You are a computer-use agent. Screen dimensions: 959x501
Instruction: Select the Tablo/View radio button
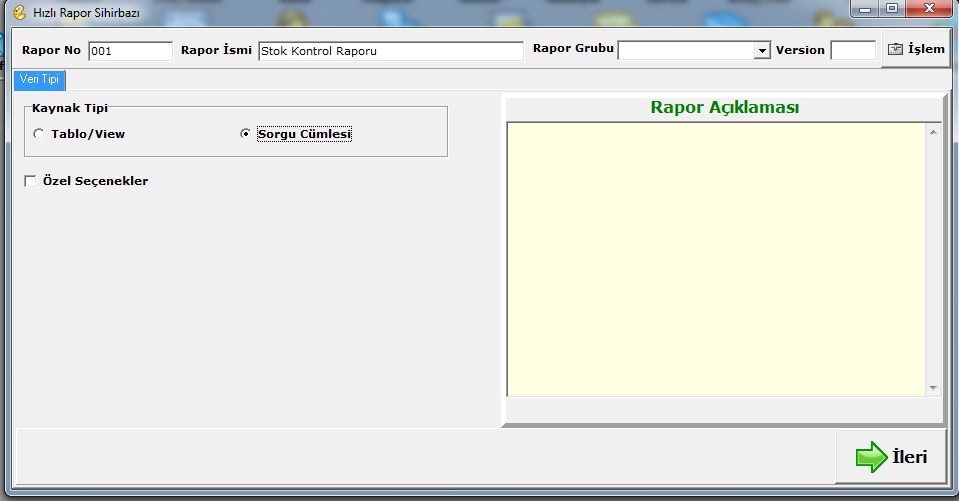(x=39, y=134)
